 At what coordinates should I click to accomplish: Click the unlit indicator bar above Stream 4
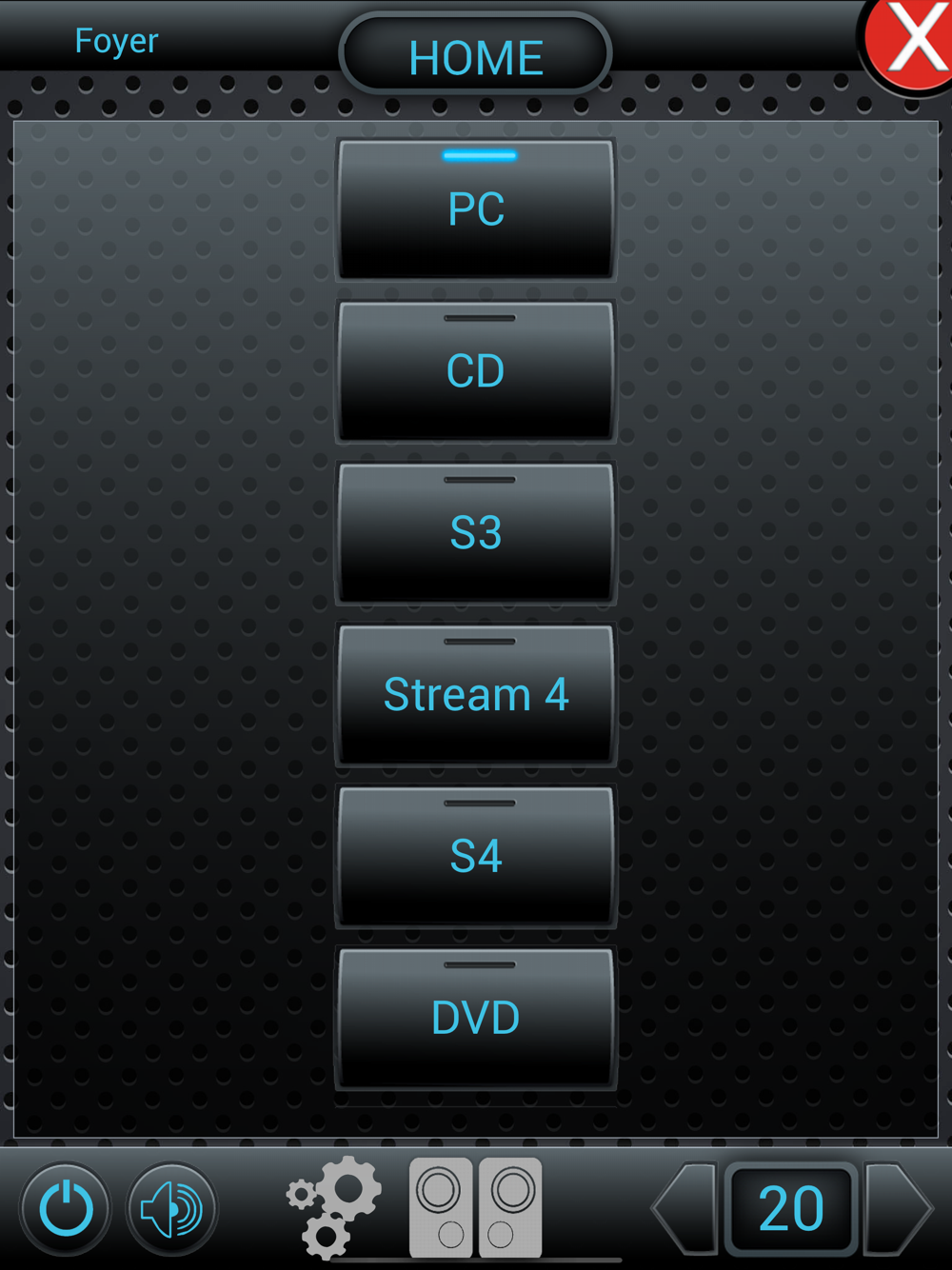coord(480,641)
